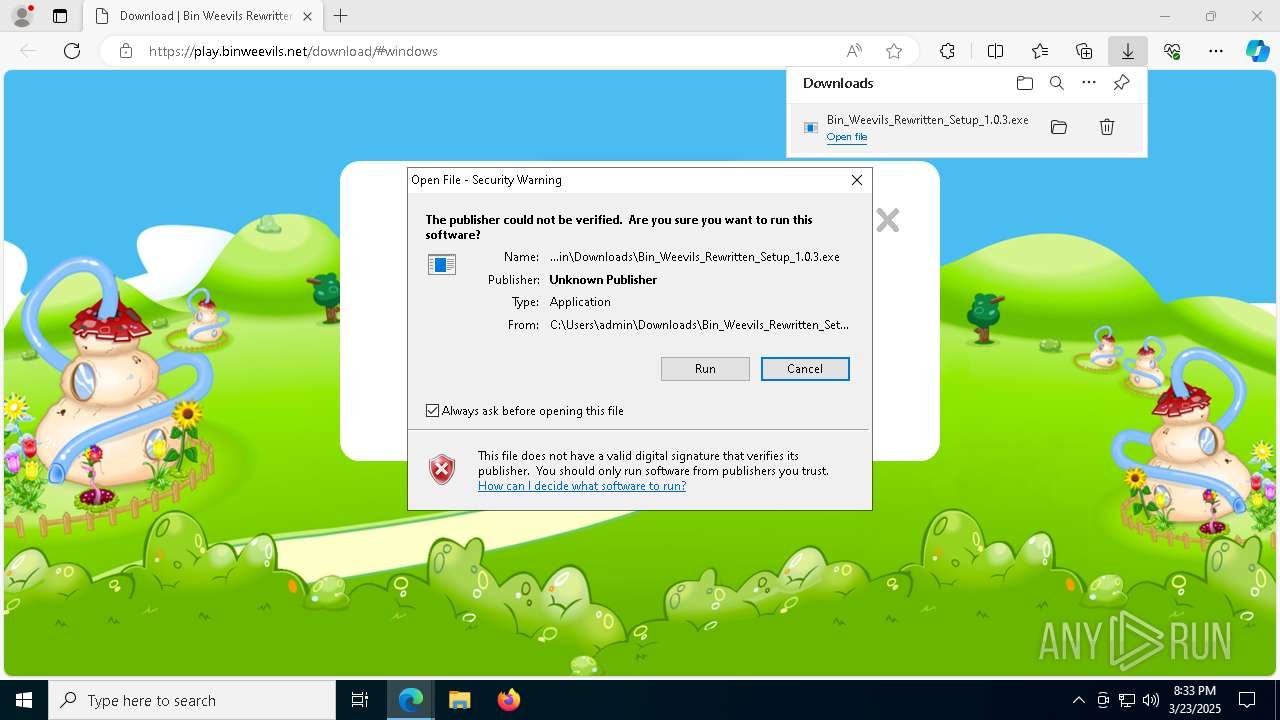
Task: Click the taskbar search box
Action: tap(192, 700)
